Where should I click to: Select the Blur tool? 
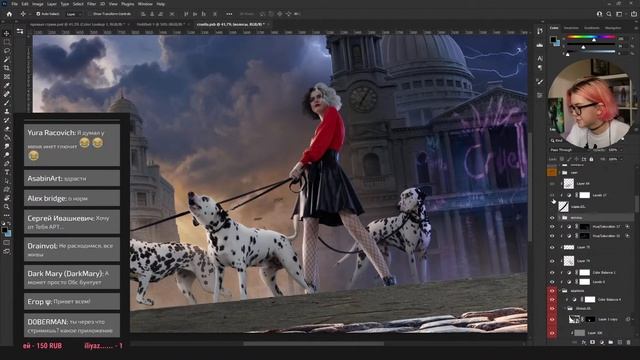[x=7, y=146]
